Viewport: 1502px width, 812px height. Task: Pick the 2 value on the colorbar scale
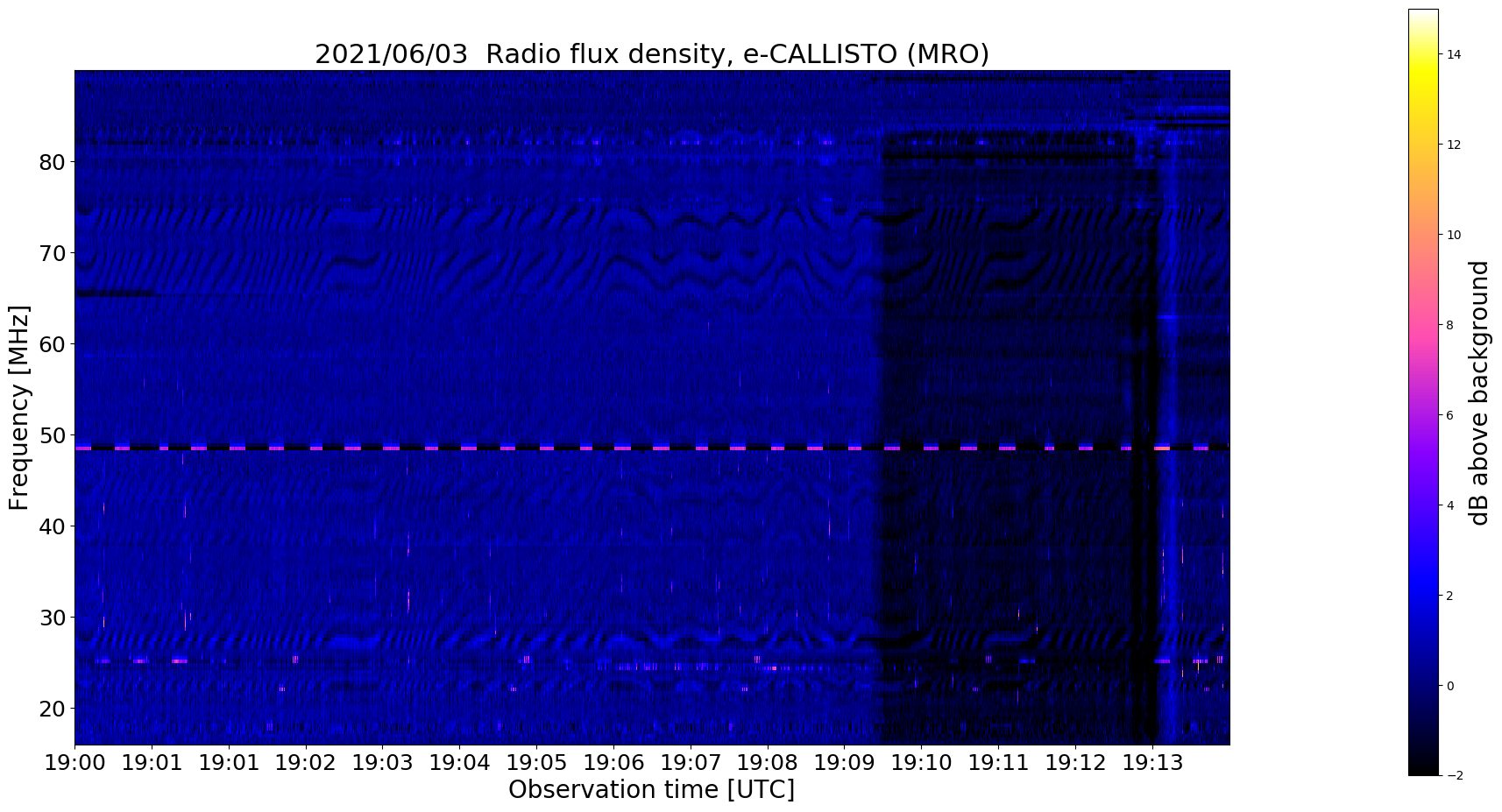[x=1450, y=596]
